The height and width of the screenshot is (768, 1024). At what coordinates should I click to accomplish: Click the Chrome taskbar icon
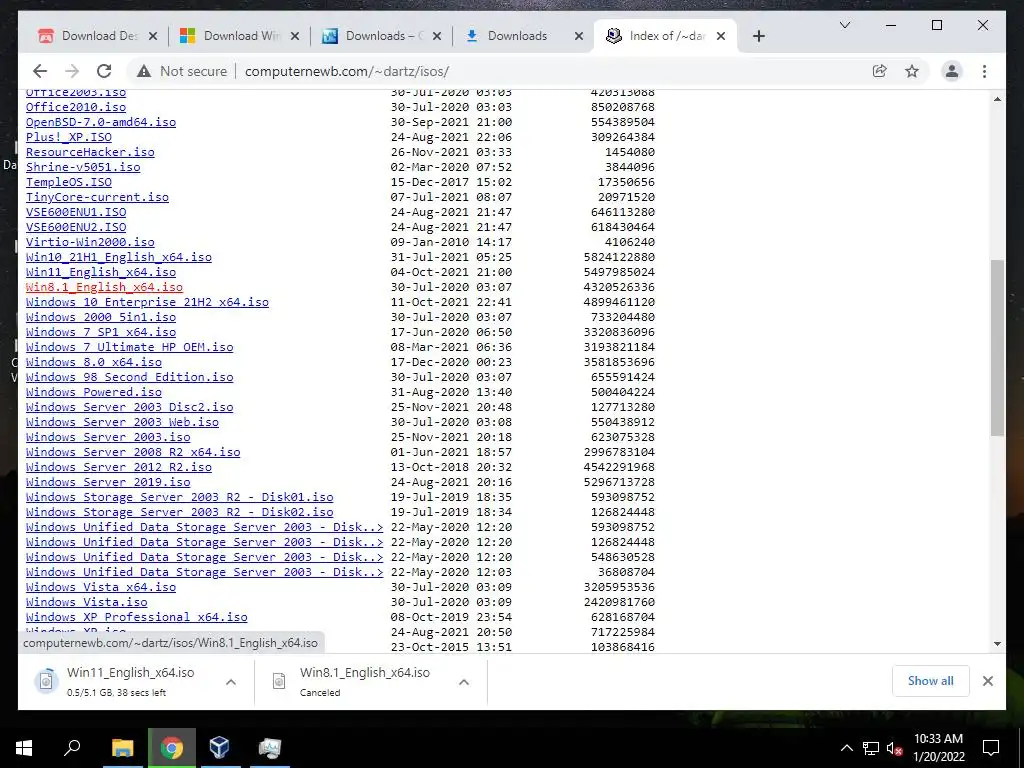tap(172, 748)
